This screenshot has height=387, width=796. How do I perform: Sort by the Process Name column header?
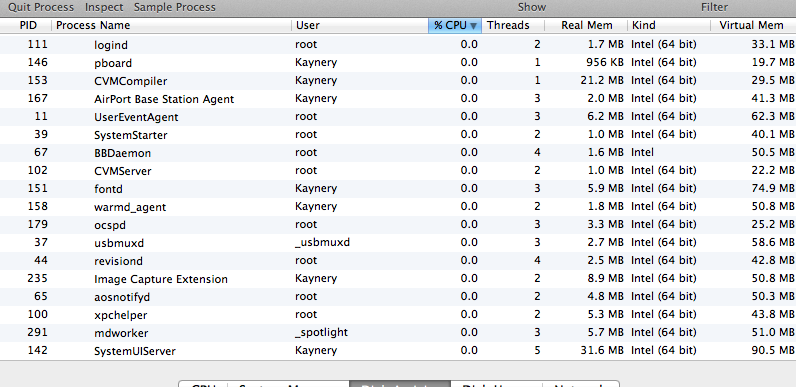coord(93,25)
